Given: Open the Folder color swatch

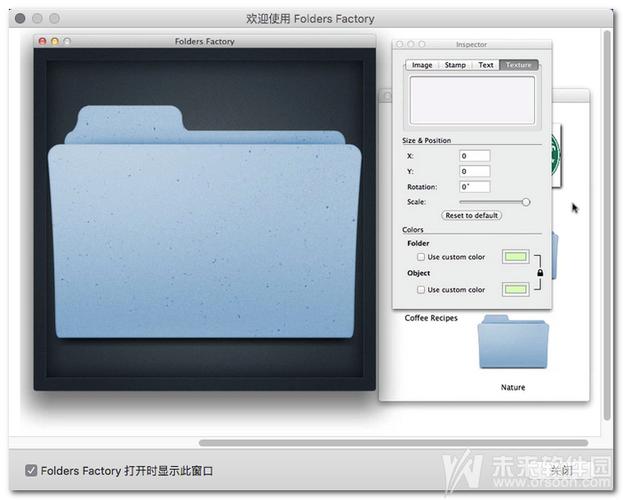Looking at the screenshot, I should (x=515, y=257).
